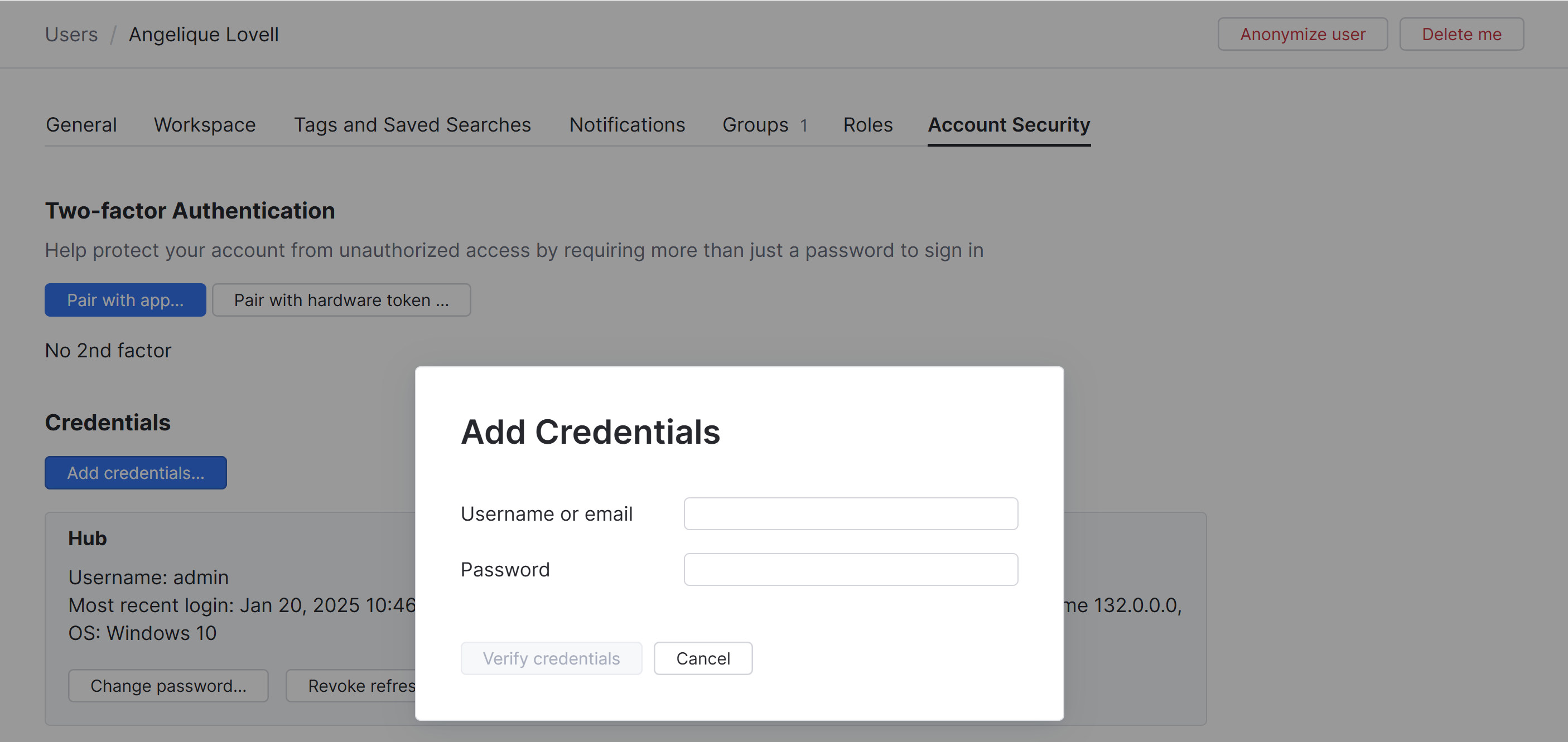Switch to the General tab
1568x742 pixels.
pos(81,125)
